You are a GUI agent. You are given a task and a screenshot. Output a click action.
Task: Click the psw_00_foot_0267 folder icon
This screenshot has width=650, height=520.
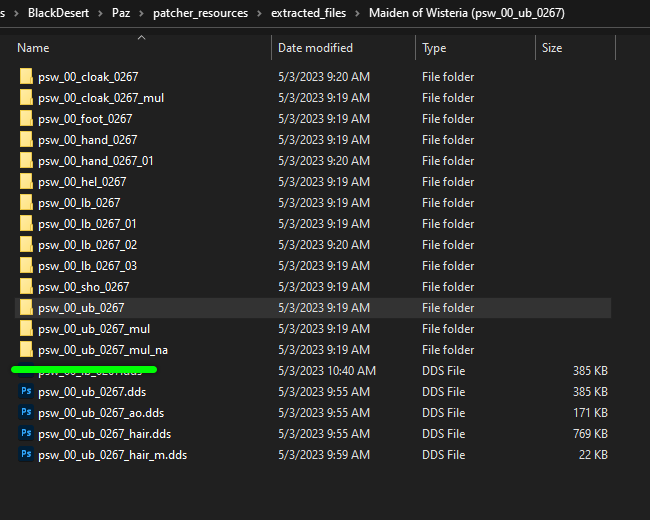click(x=26, y=119)
